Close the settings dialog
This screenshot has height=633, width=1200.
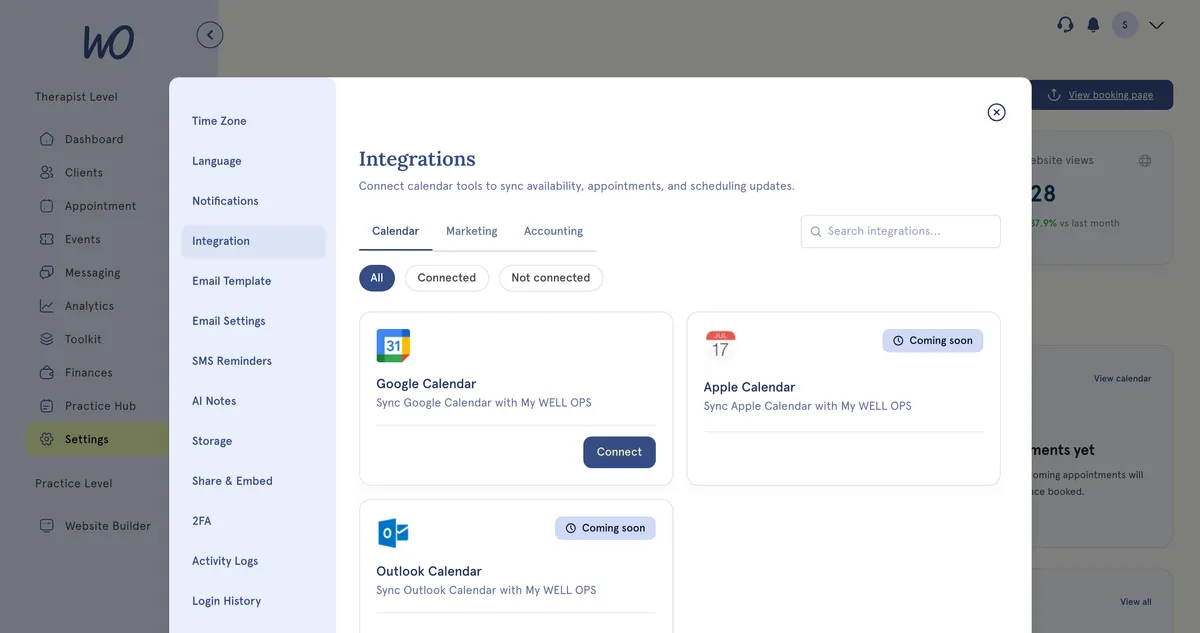point(996,112)
